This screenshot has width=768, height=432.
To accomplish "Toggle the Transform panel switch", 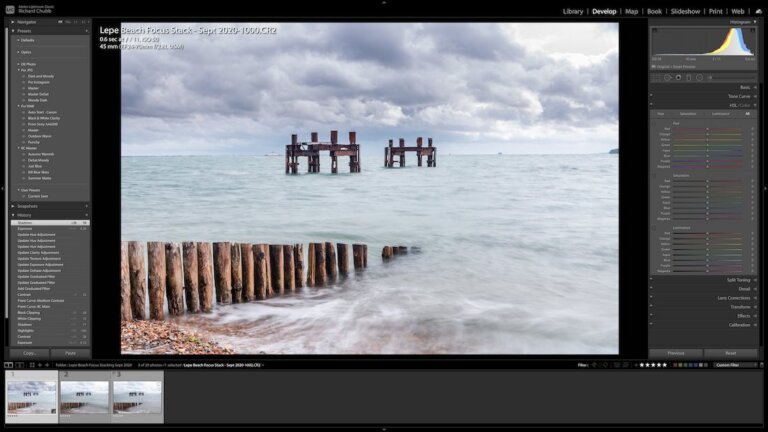I will tap(651, 306).
